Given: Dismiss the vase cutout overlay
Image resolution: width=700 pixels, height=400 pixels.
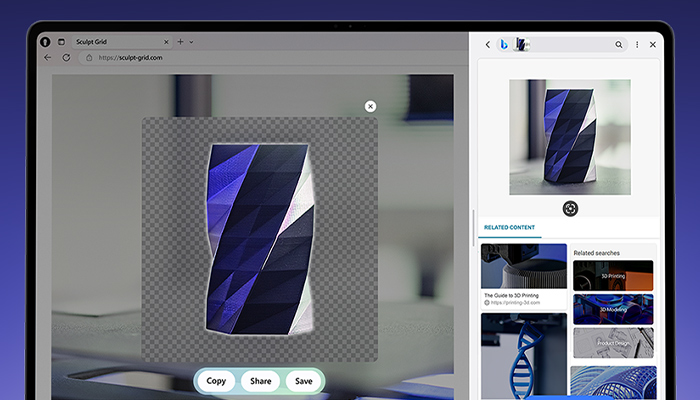Looking at the screenshot, I should (x=370, y=106).
